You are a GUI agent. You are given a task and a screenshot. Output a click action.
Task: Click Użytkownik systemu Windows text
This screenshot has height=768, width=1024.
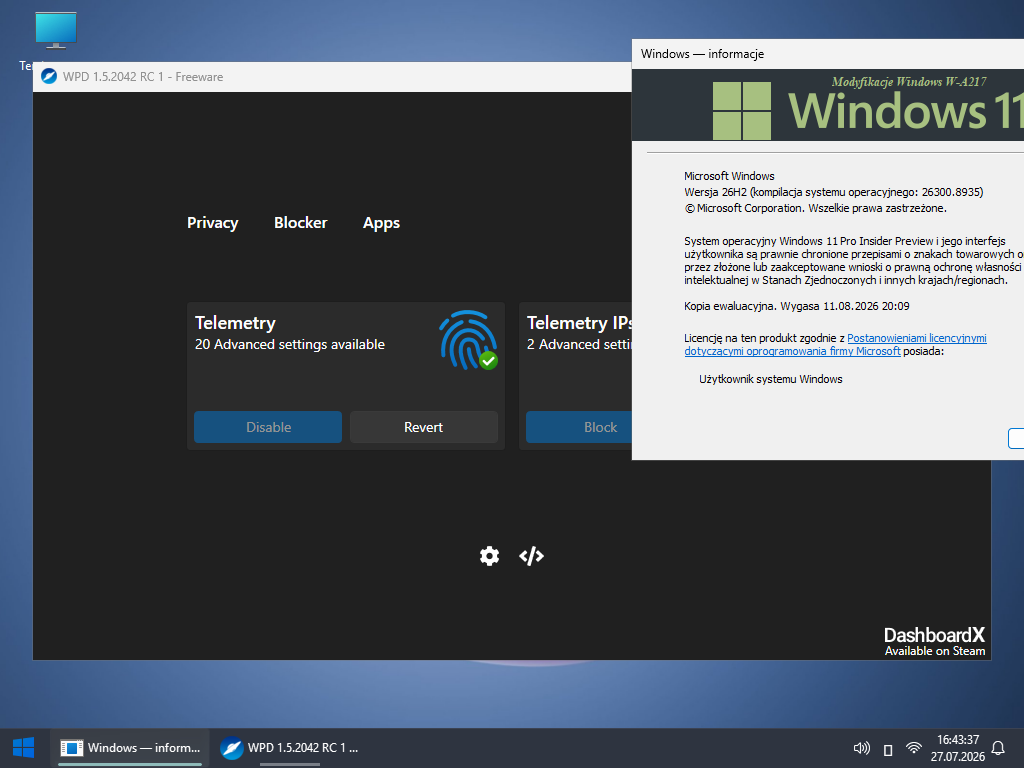[771, 379]
